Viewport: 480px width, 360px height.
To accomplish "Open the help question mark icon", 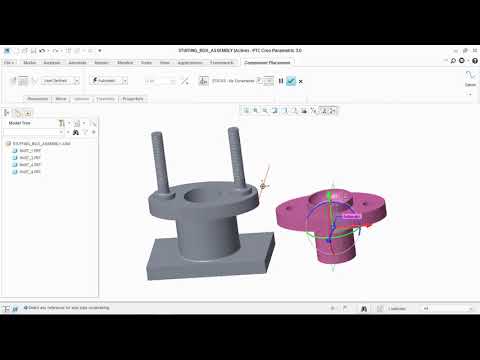I will click(x=475, y=61).
